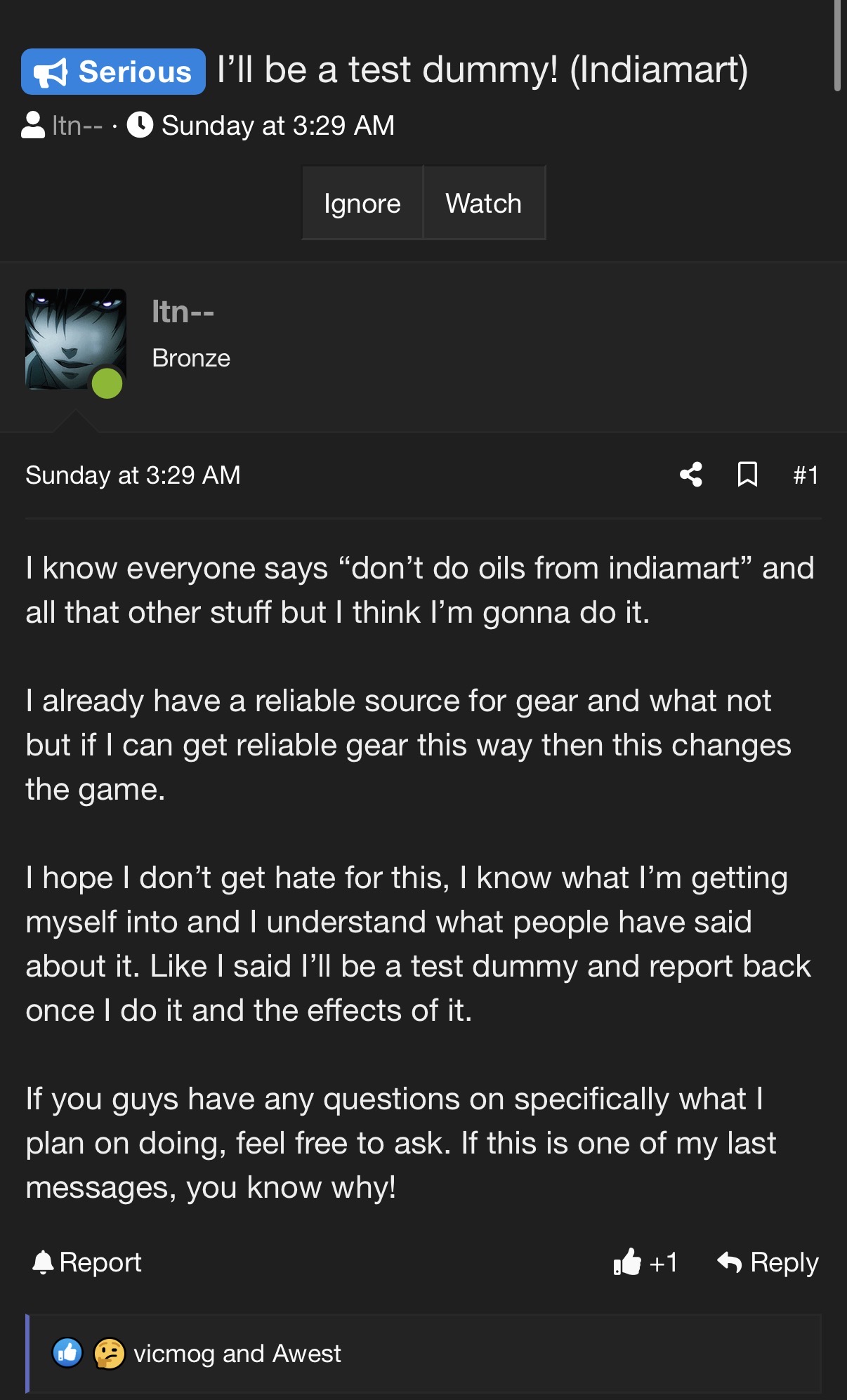Open Itn-- profile from the post header
The height and width of the screenshot is (1400, 847).
click(x=183, y=312)
